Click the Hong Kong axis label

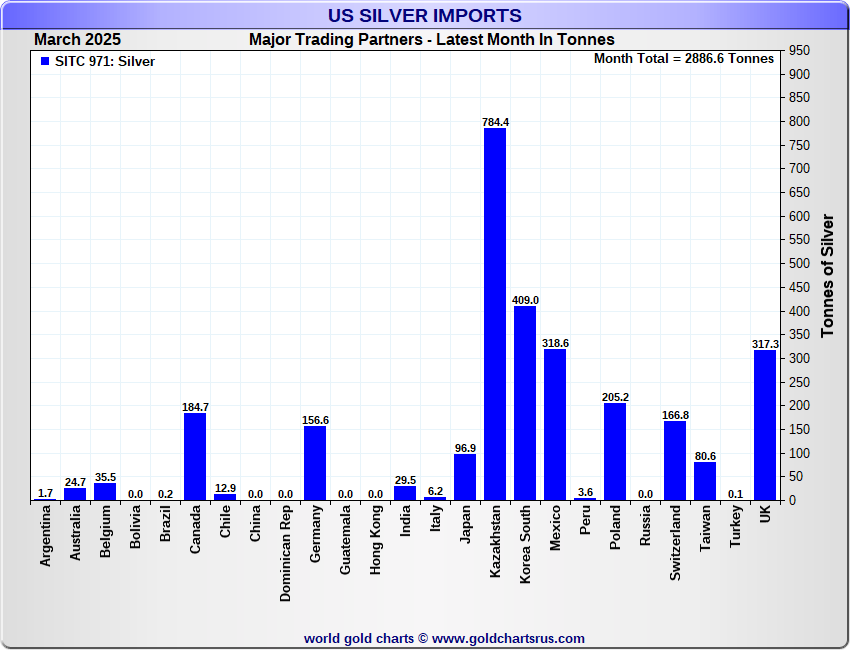[375, 540]
